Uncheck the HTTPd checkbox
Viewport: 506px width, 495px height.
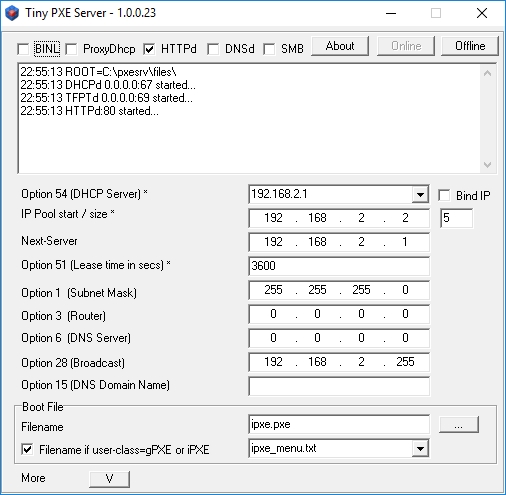click(149, 49)
